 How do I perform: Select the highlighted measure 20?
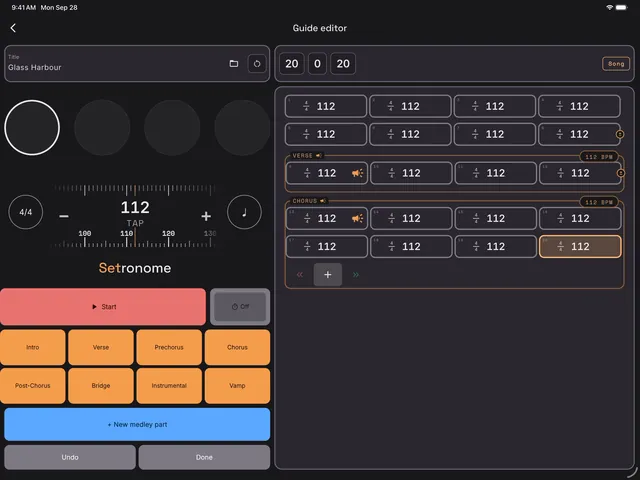coord(580,246)
